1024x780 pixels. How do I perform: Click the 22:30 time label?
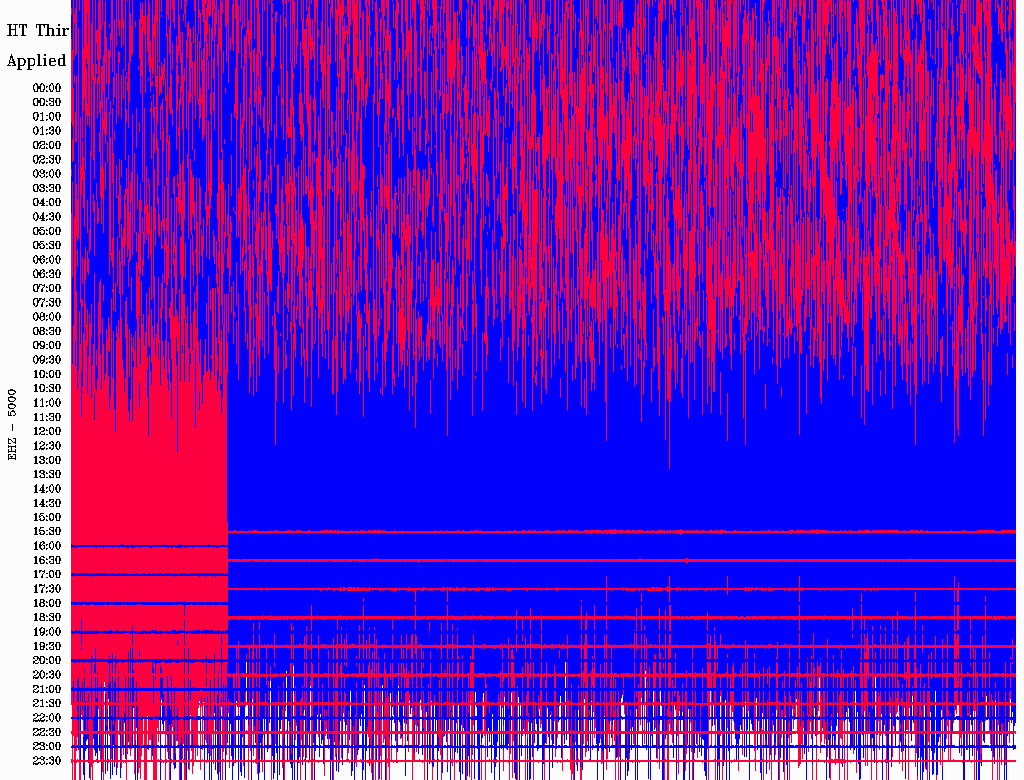pos(47,732)
